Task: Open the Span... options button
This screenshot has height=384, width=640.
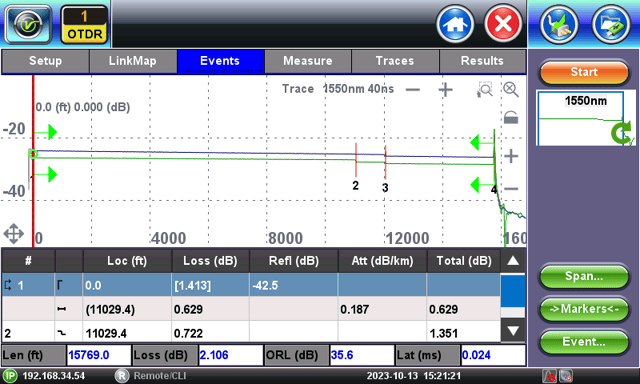Action: click(x=584, y=276)
